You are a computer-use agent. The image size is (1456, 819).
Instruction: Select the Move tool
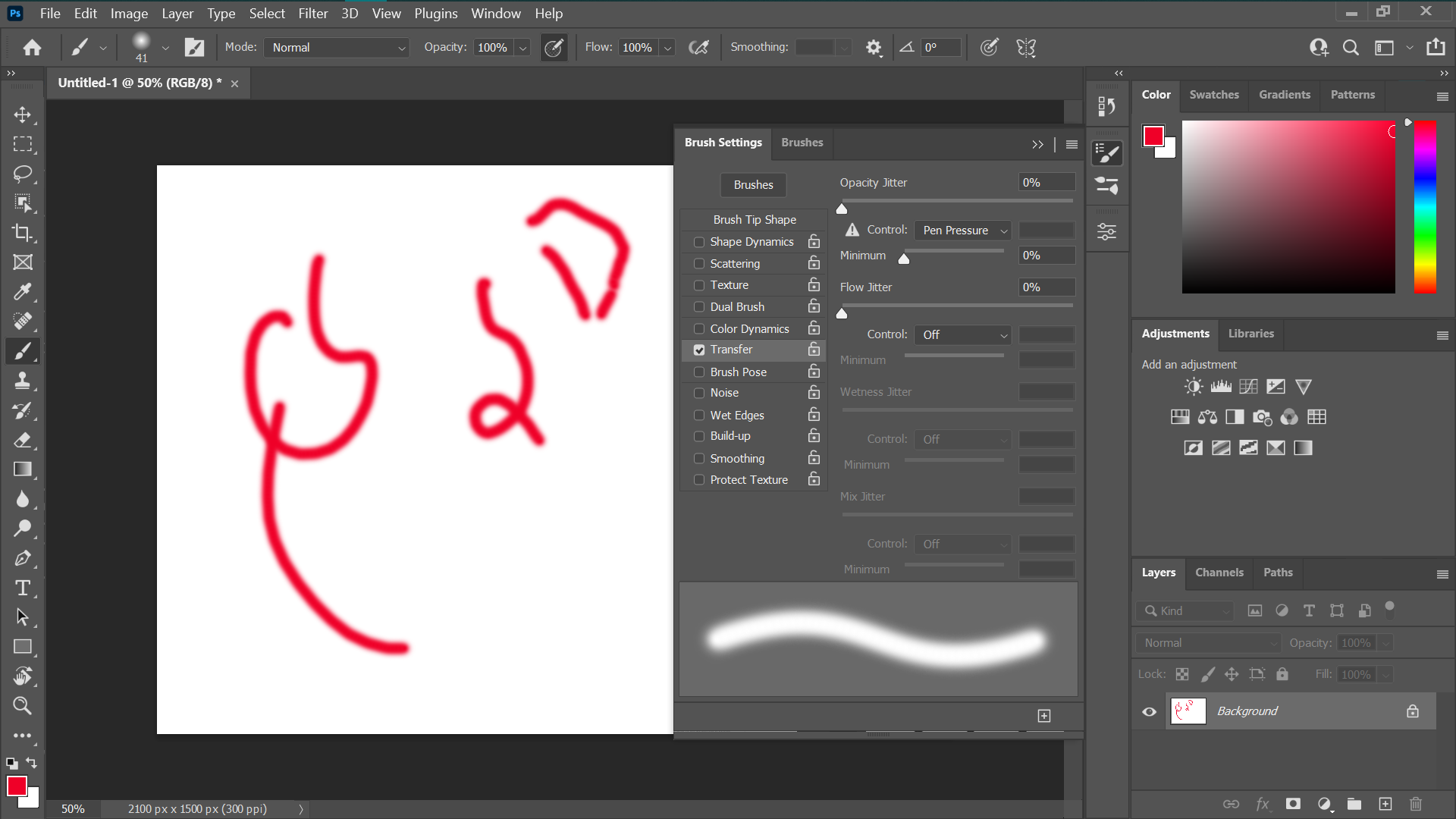(24, 115)
